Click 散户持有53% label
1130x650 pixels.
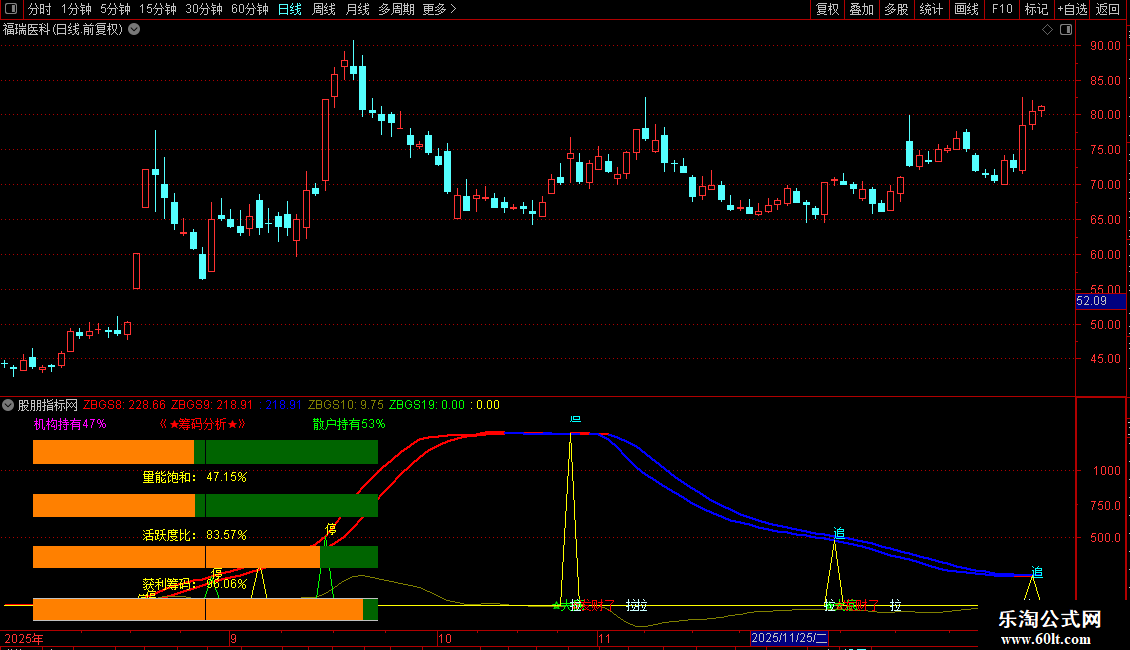(349, 424)
